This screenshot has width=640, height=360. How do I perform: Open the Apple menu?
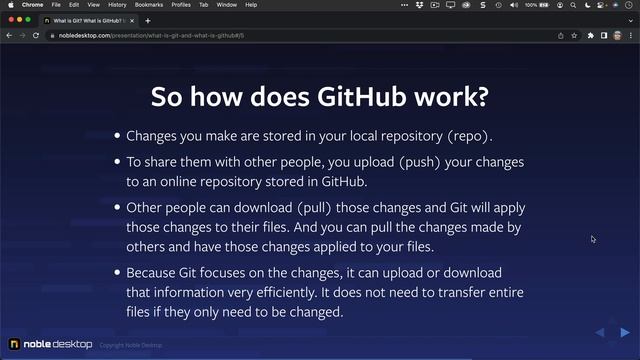(x=11, y=5)
